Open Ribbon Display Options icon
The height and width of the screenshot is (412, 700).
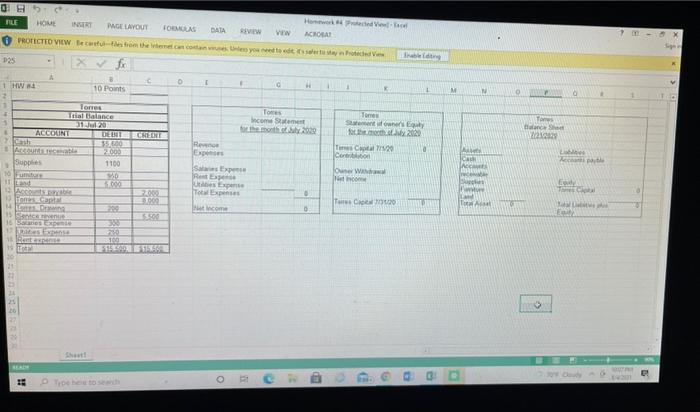click(634, 33)
